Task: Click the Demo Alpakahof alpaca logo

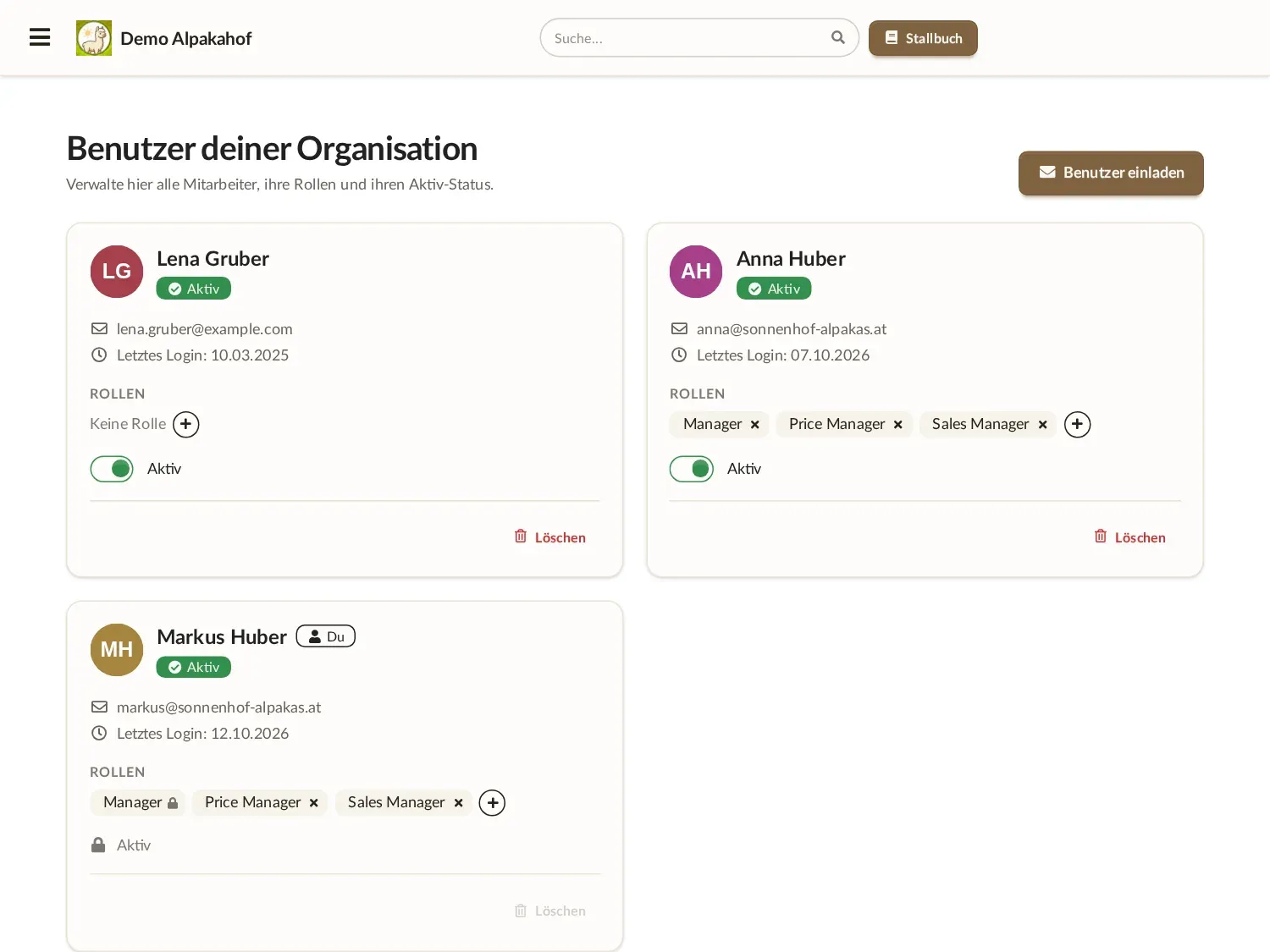Action: tap(94, 38)
